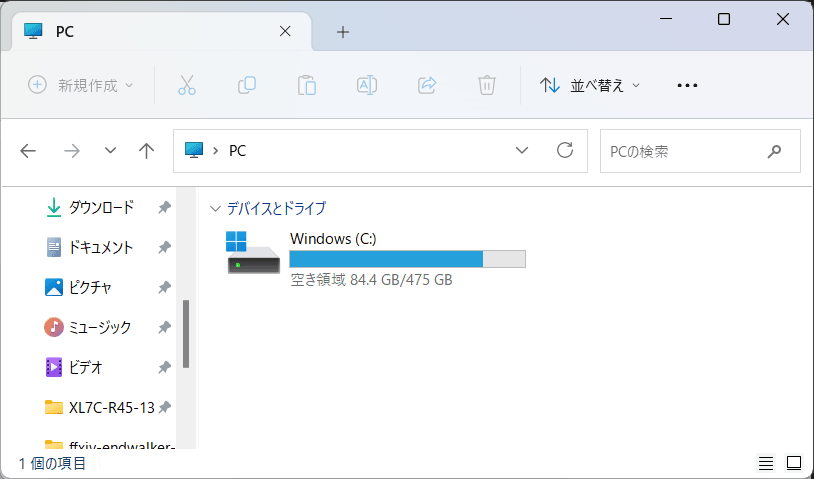Click the Copy icon in toolbar
The width and height of the screenshot is (814, 479).
pos(247,85)
